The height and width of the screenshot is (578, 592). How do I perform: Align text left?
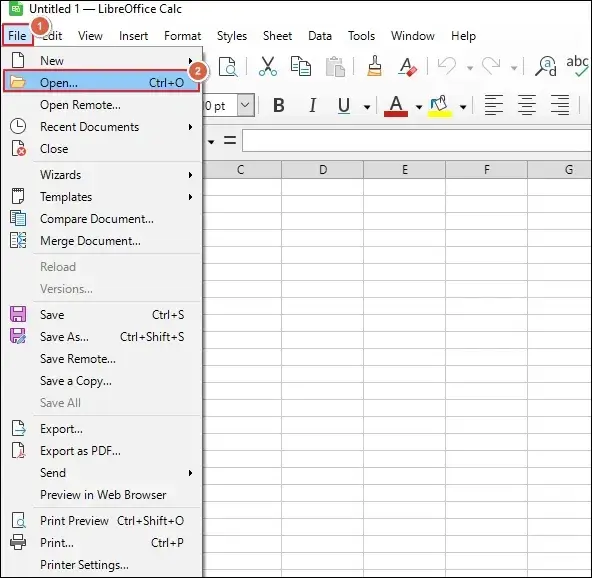tap(494, 105)
